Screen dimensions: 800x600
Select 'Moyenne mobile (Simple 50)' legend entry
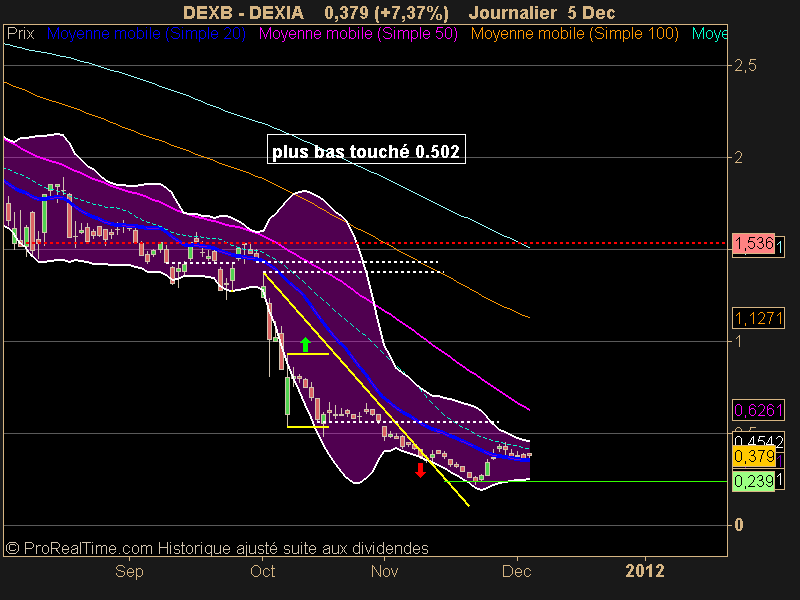click(358, 34)
